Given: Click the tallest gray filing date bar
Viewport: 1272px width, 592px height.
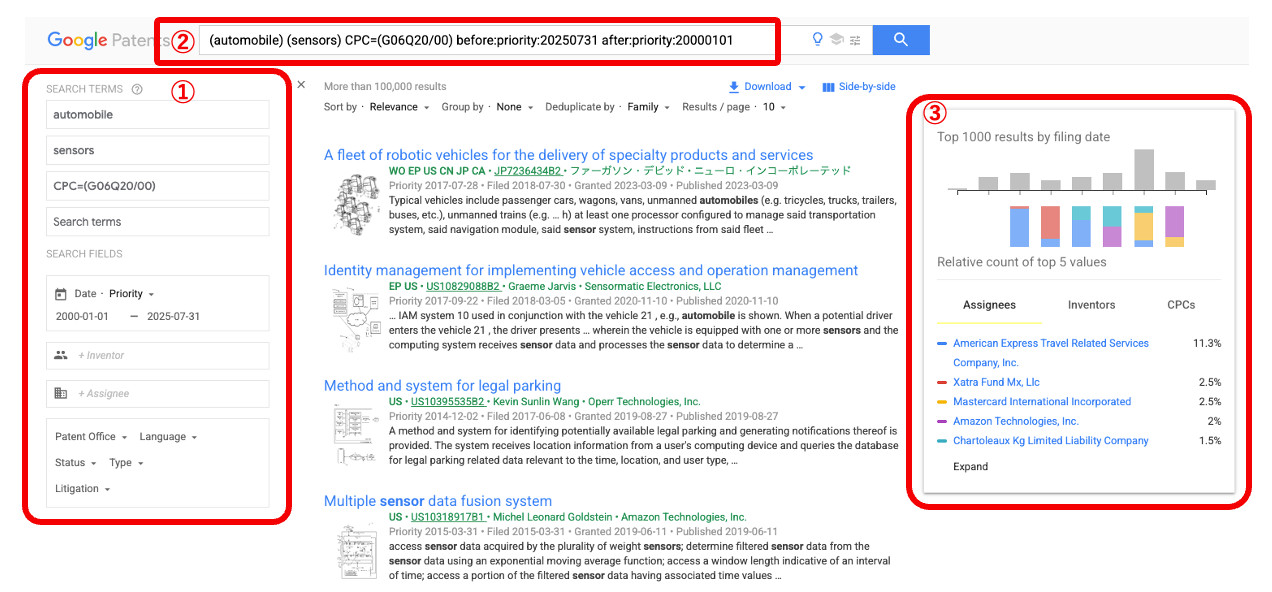Looking at the screenshot, I should pyautogui.click(x=1144, y=170).
